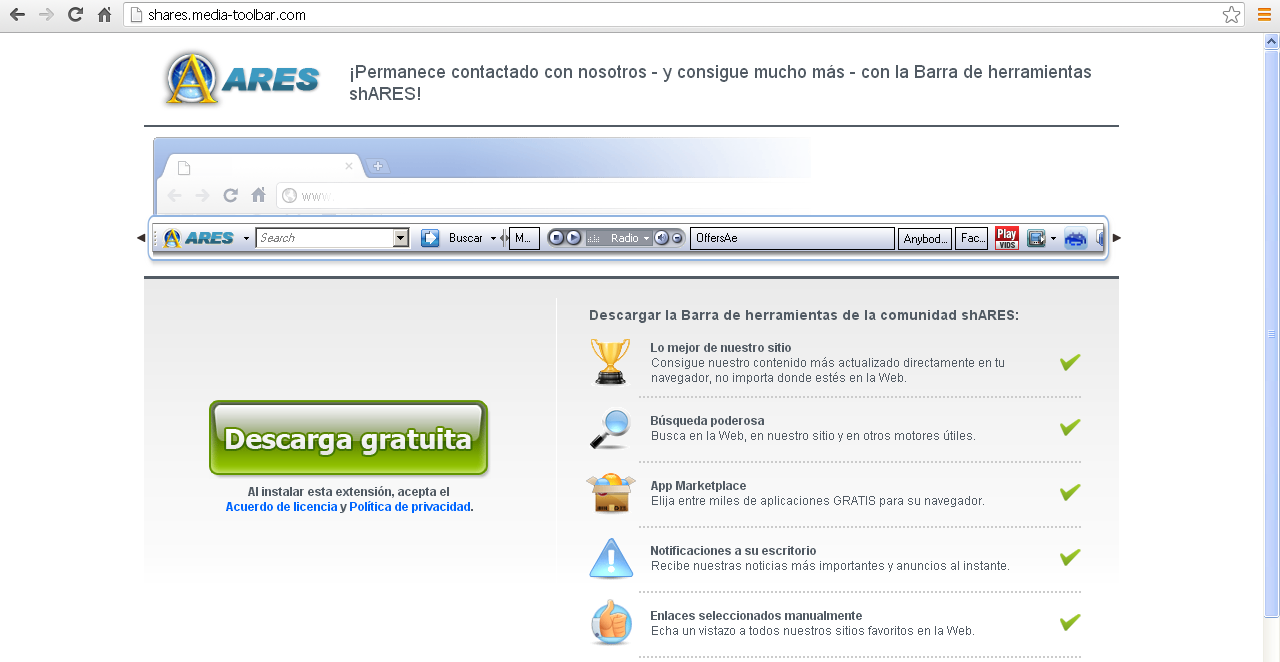Click the checkmark beside 'Lo mejor de nuestro sitio'

[1070, 362]
